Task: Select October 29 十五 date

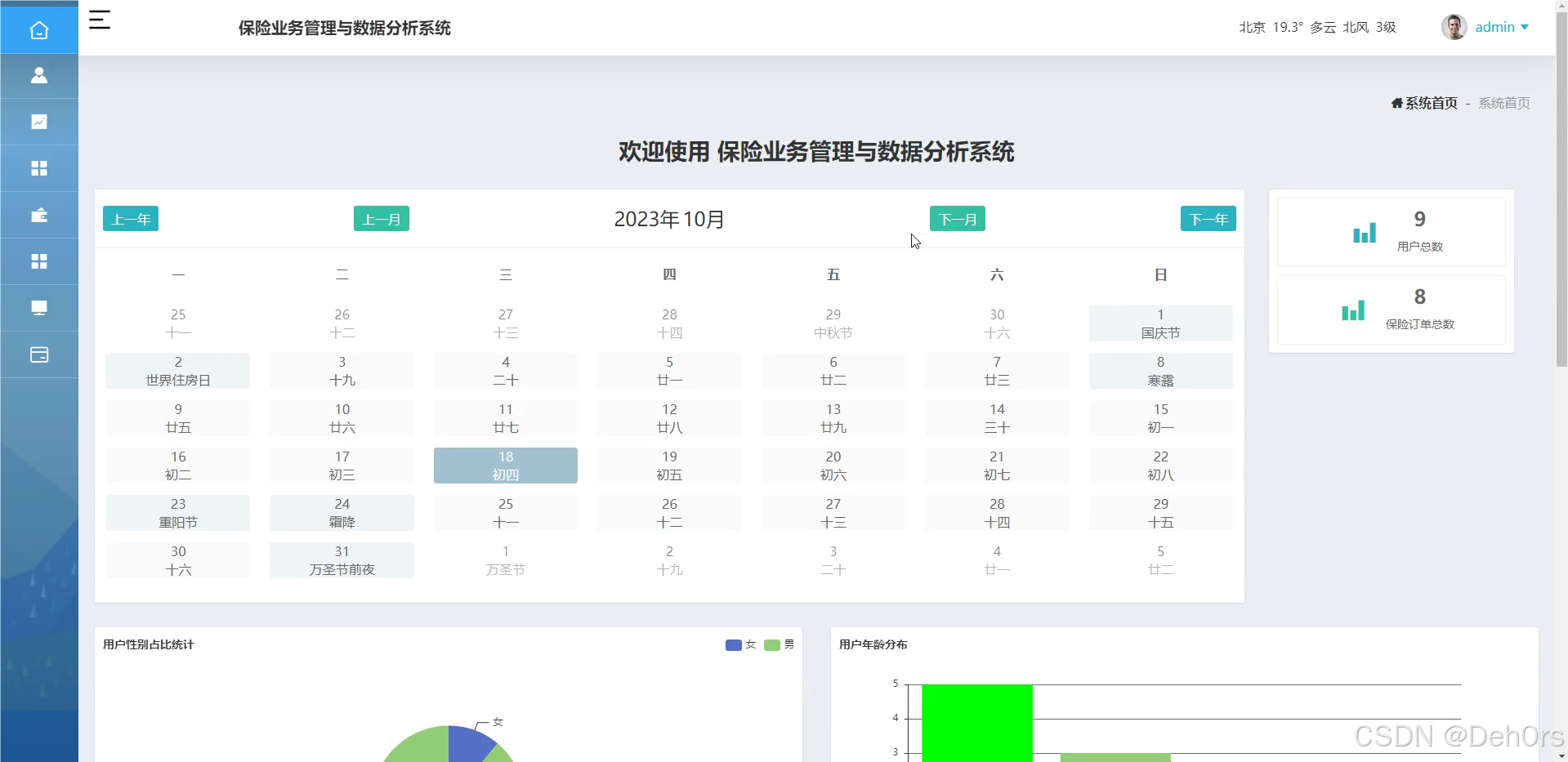Action: pos(1160,513)
